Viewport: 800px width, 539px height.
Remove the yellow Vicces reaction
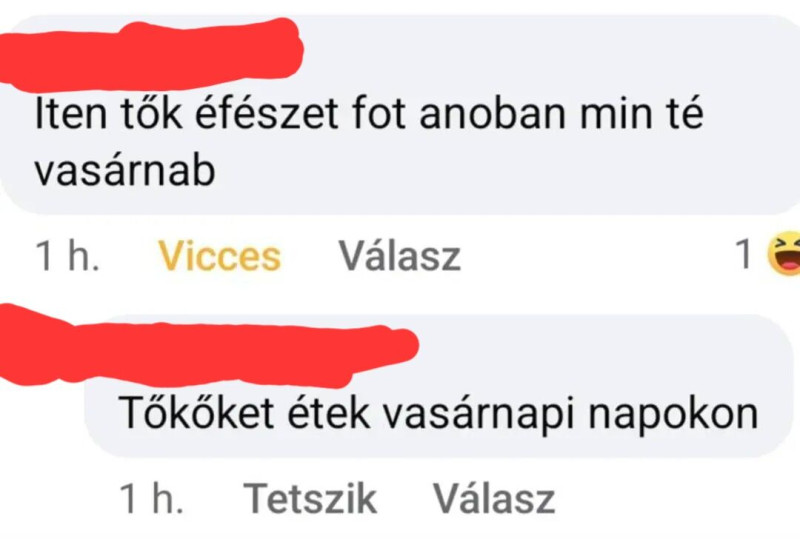click(219, 256)
